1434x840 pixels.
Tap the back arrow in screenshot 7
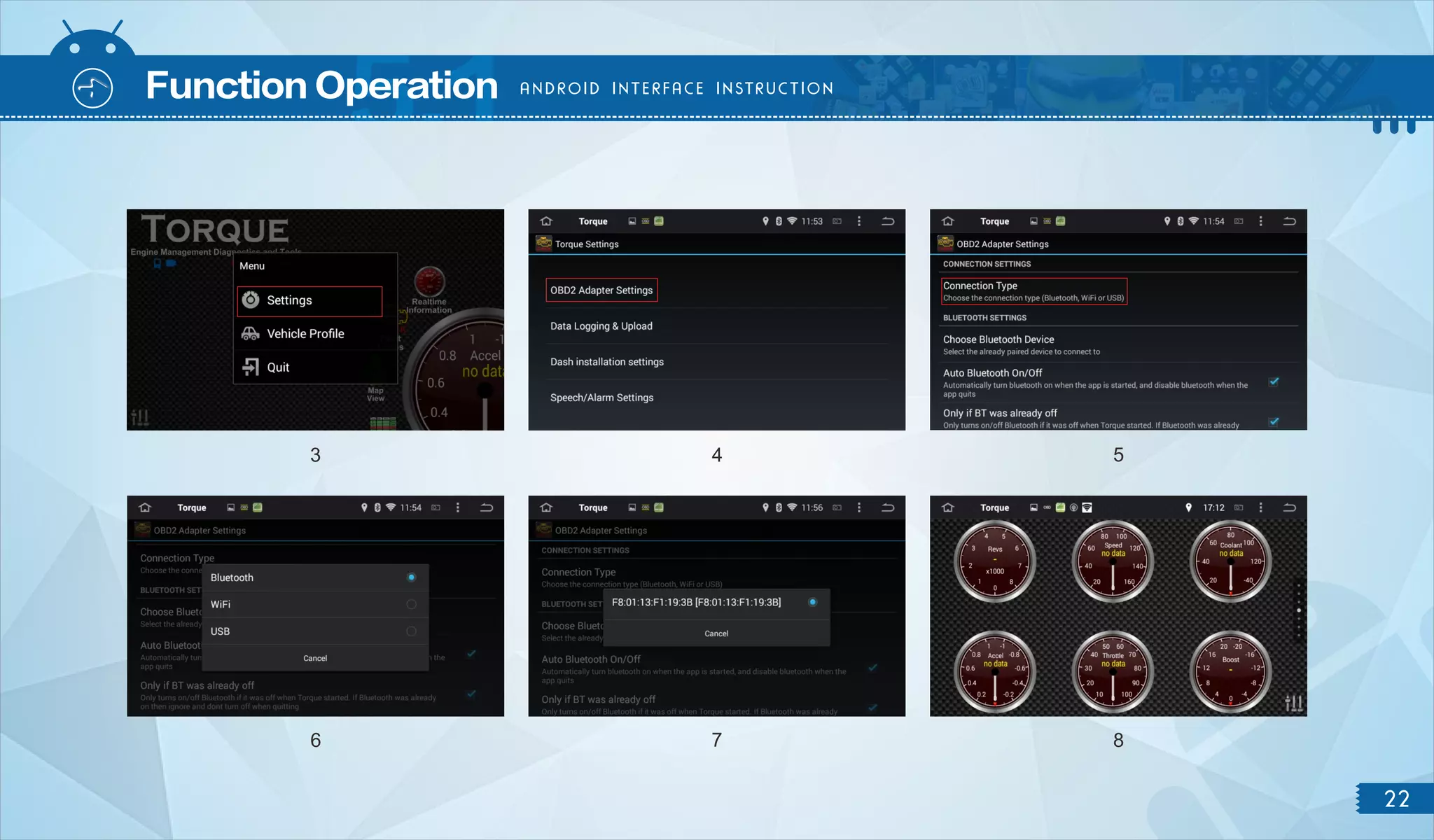click(x=888, y=507)
